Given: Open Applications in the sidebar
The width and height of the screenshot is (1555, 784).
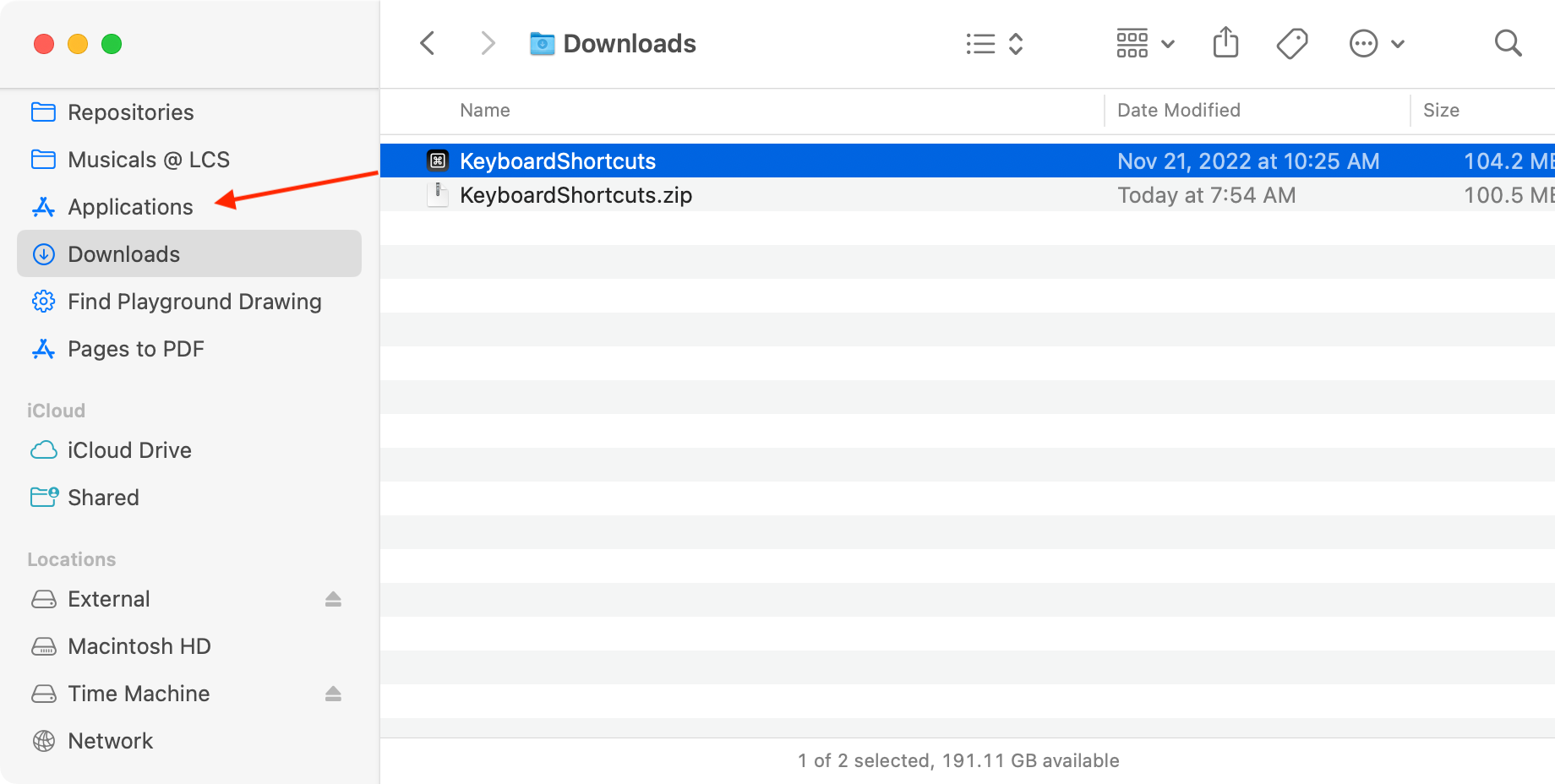Looking at the screenshot, I should [130, 207].
